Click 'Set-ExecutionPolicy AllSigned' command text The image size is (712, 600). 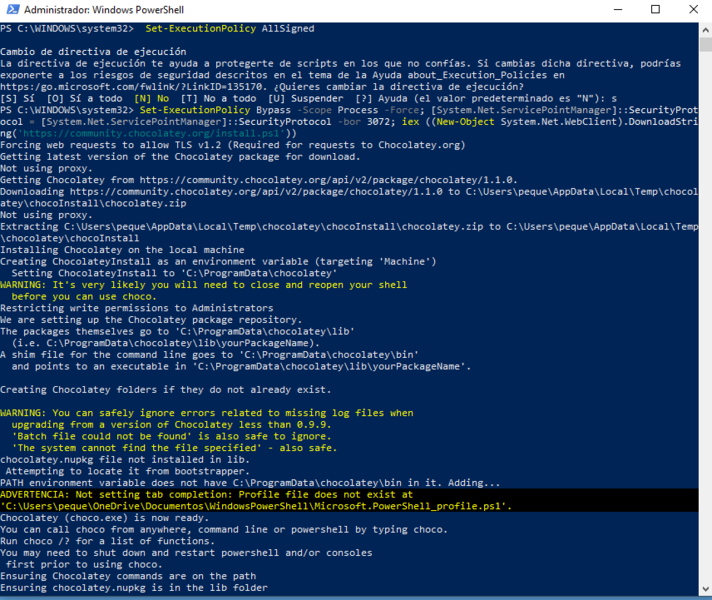point(230,29)
